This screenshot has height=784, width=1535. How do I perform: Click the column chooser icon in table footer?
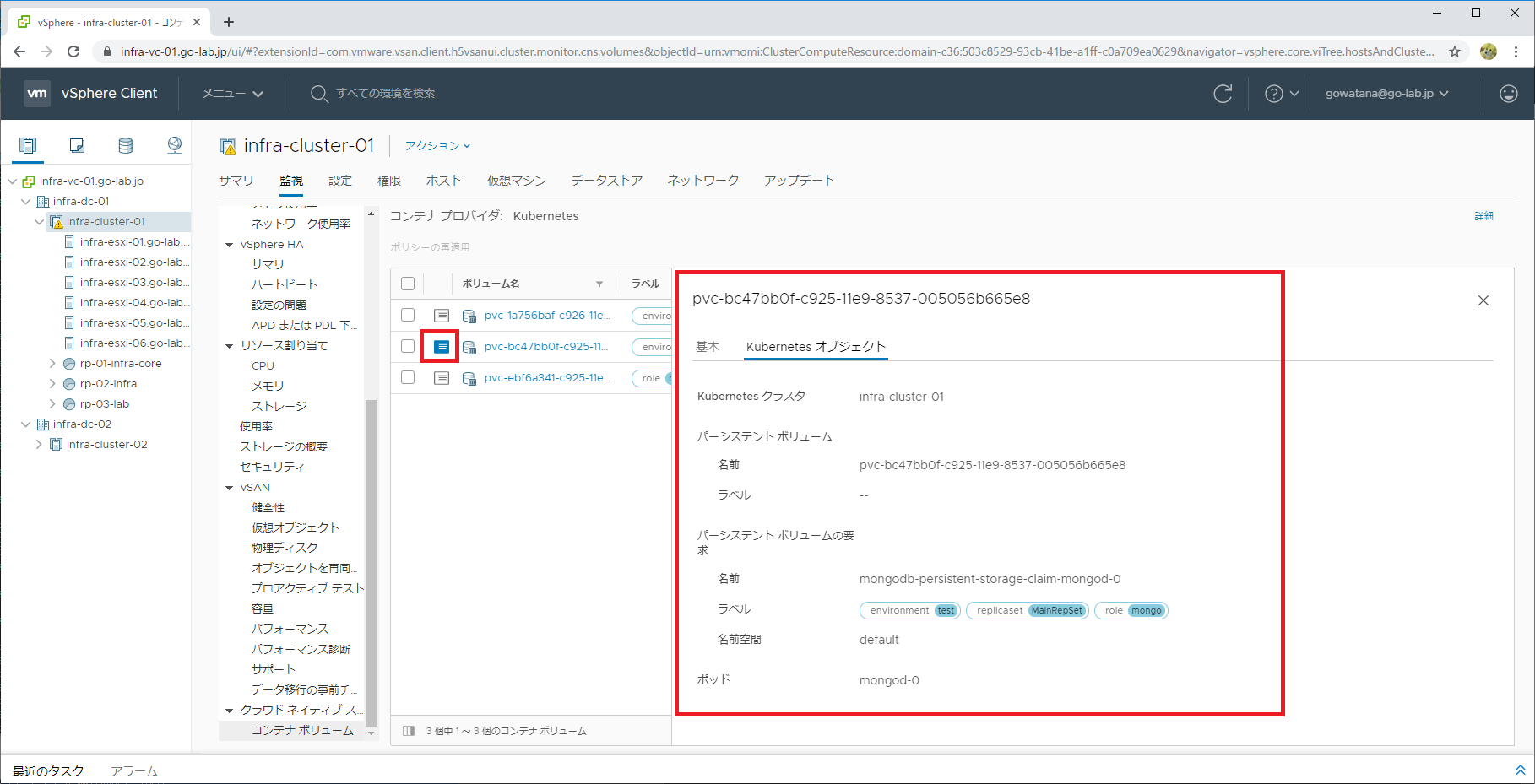409,731
